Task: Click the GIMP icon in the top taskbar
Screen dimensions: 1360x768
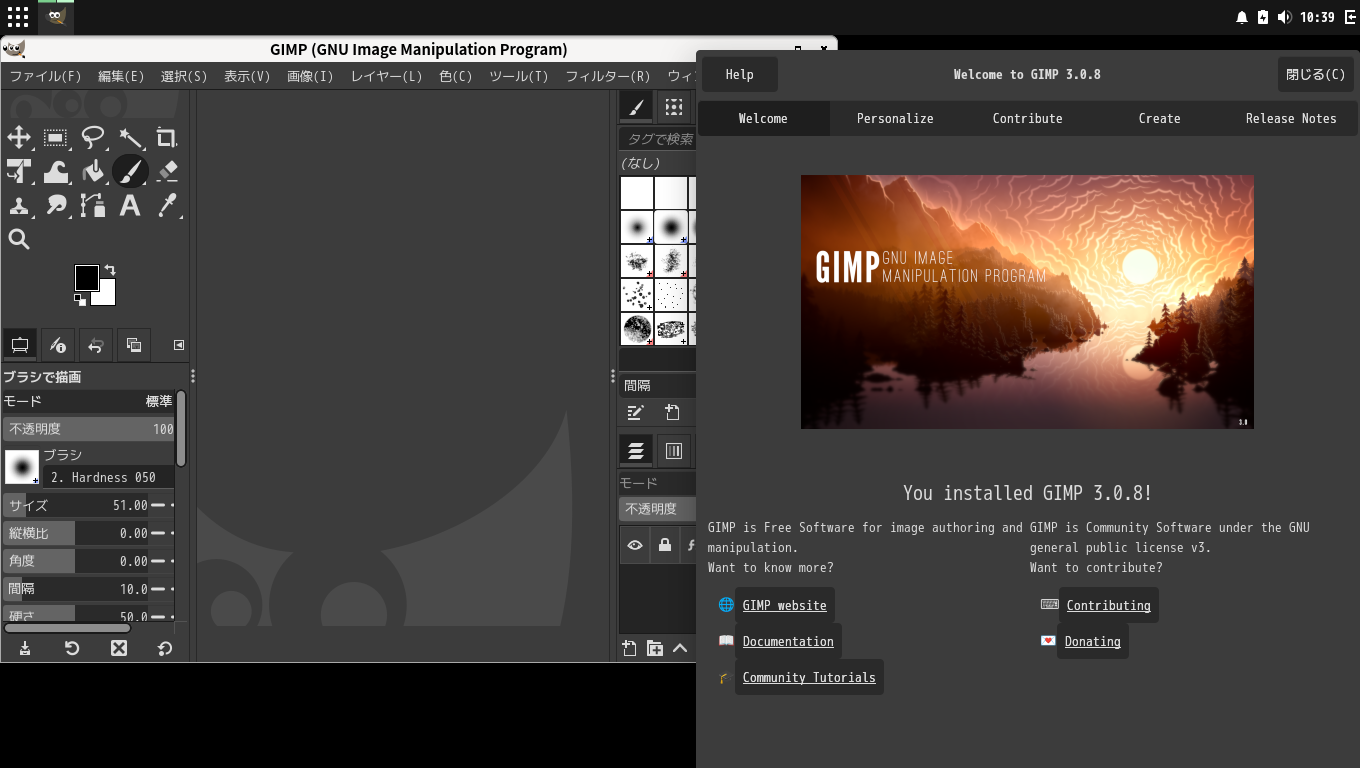Action: tap(56, 17)
